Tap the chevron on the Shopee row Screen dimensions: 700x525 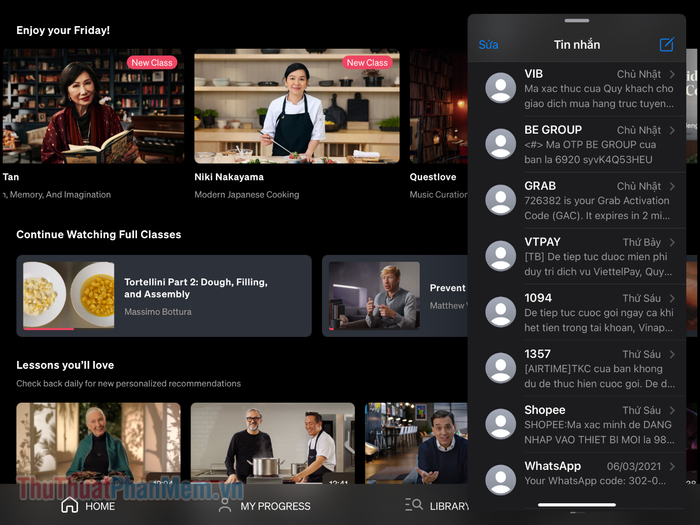pos(672,410)
